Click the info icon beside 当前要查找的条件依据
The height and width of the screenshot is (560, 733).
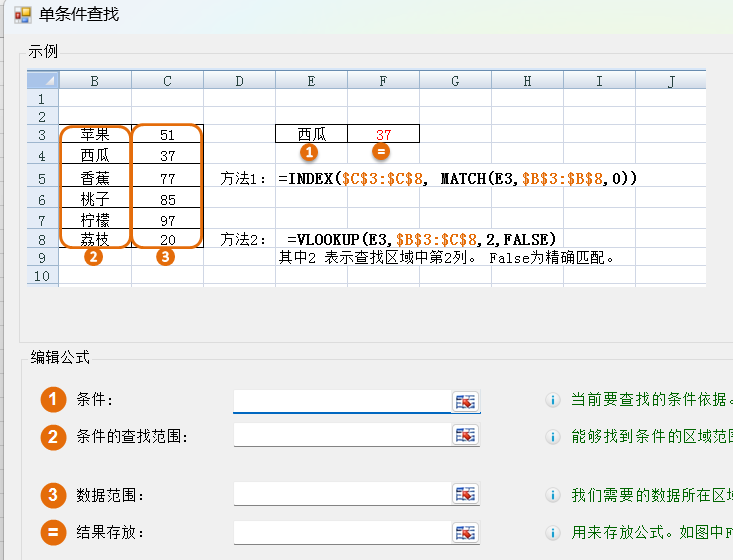pos(552,400)
